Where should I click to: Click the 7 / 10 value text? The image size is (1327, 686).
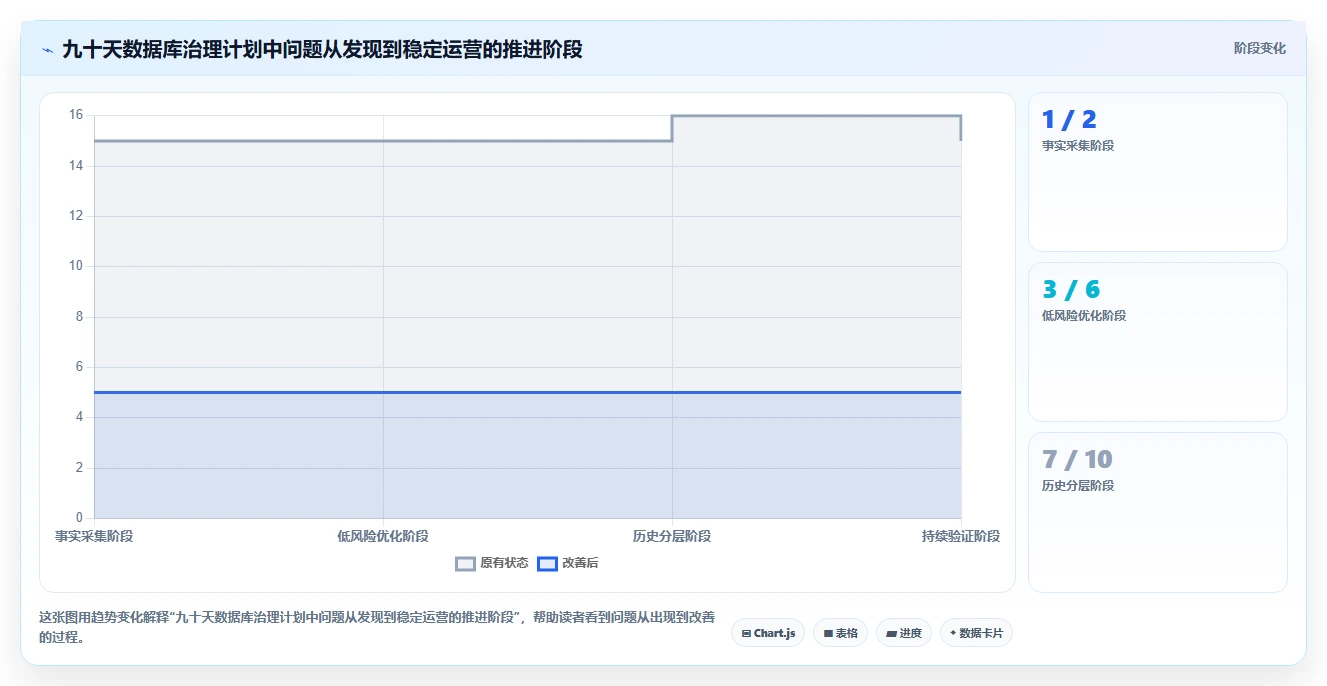1077,460
